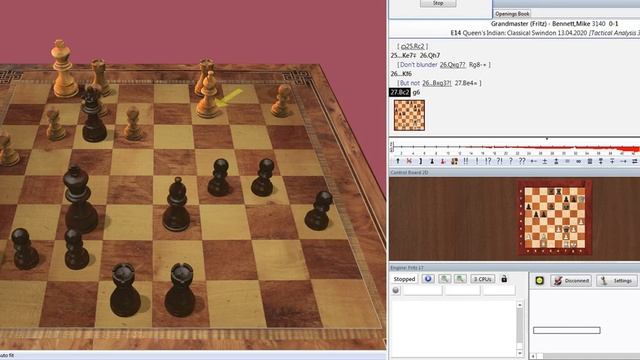
Task: Annotate with !! brilliant move symbol
Action: click(x=466, y=161)
